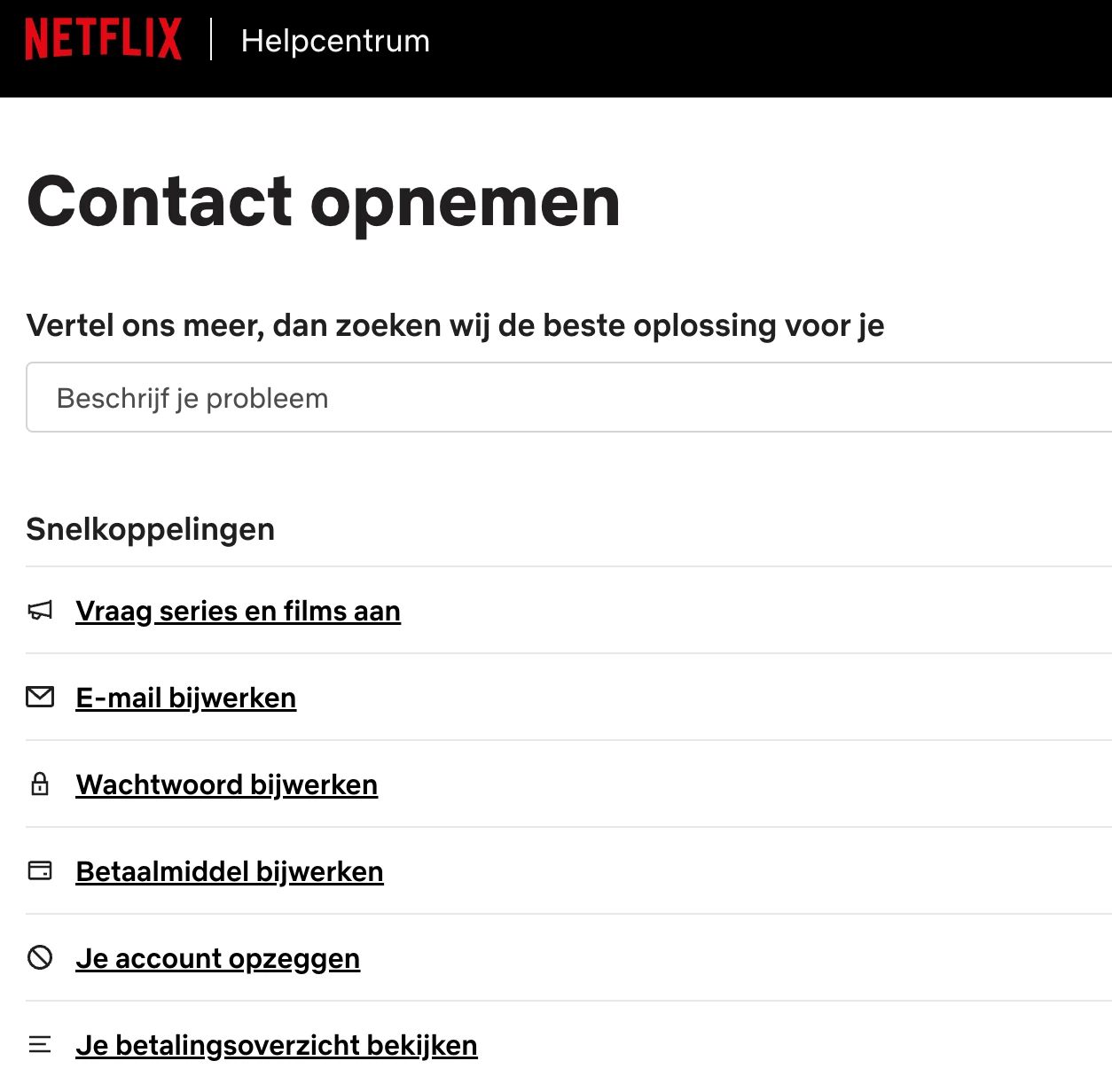This screenshot has width=1112, height=1092.
Task: View 'Je betalingsoverzicht bekijken' link
Action: pos(277,1045)
